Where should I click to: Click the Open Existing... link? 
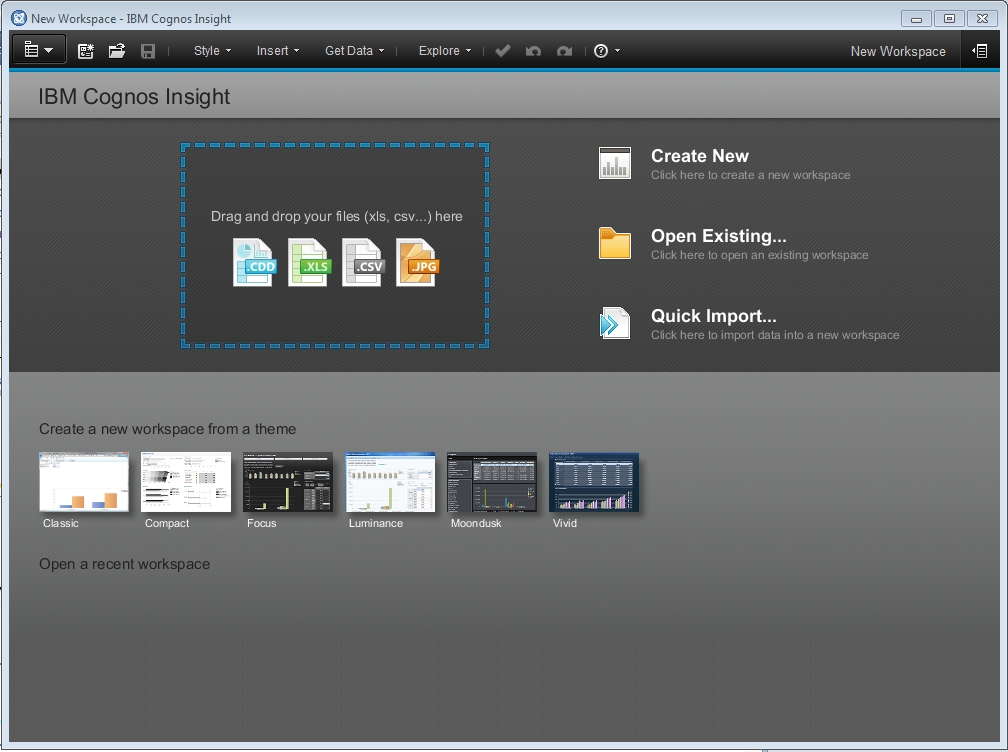pos(718,236)
